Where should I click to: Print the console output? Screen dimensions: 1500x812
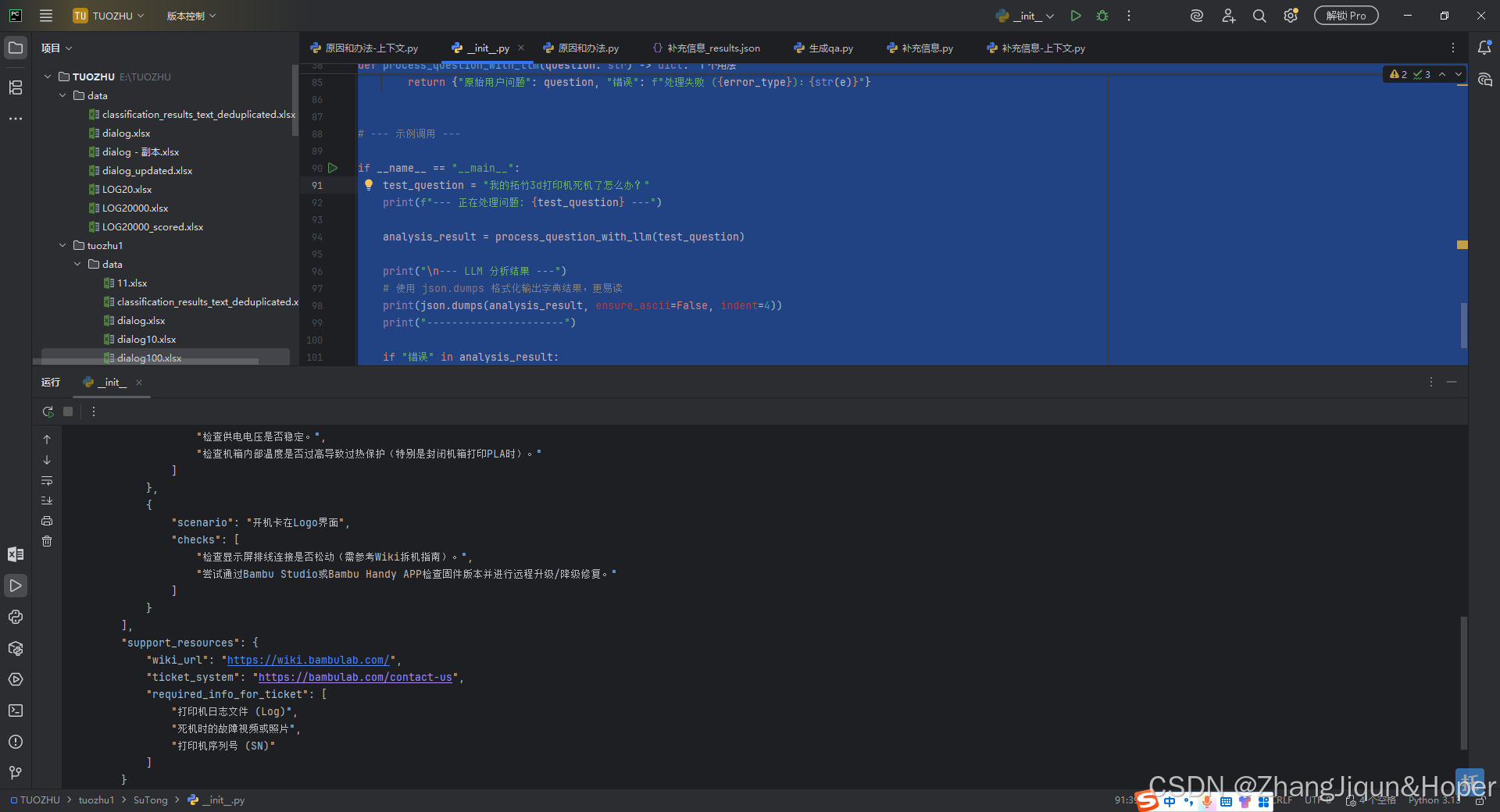pyautogui.click(x=47, y=521)
